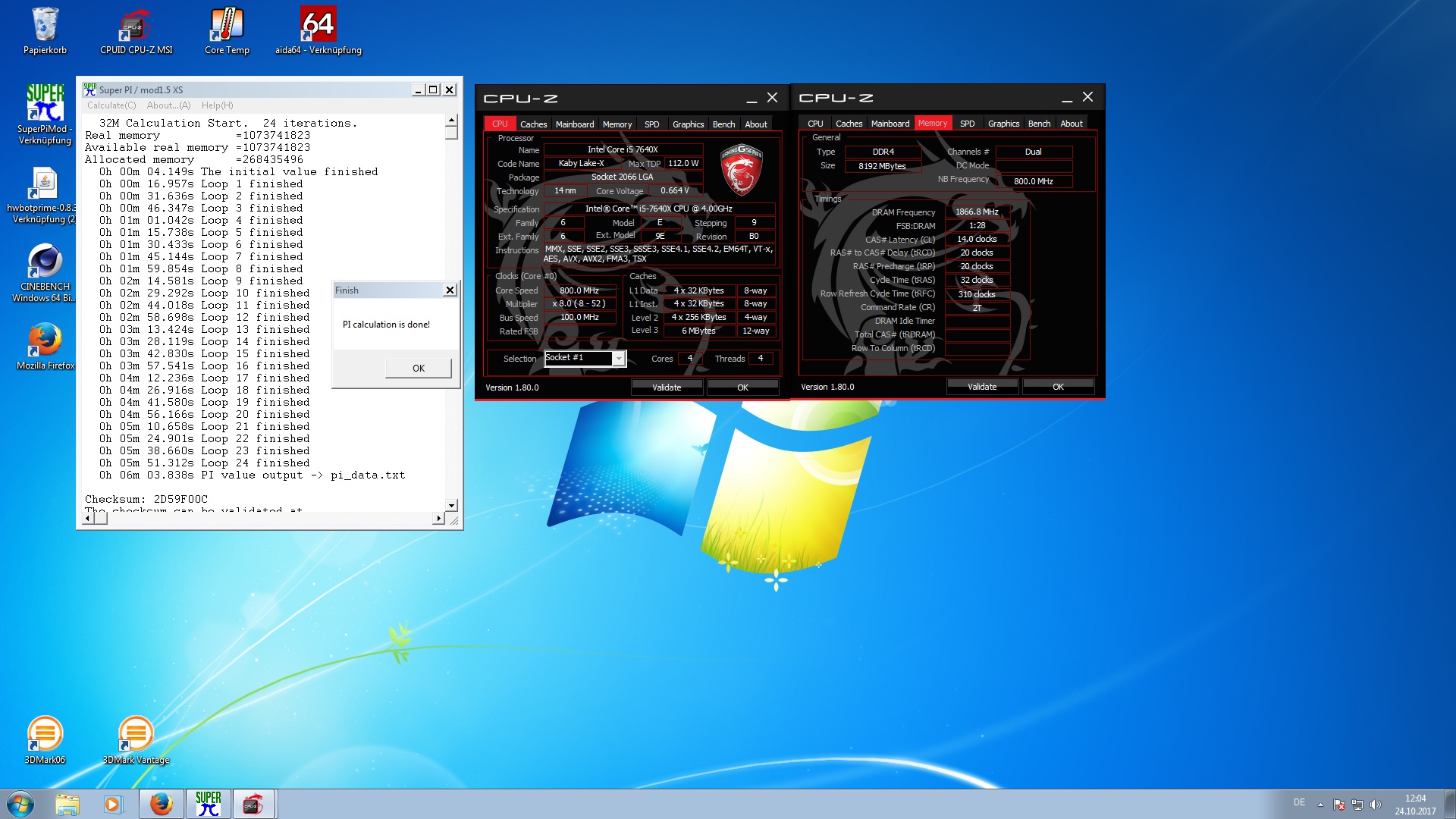This screenshot has width=1456, height=819.
Task: Switch to Mainboard tab in right CPU-Z
Action: 890,124
